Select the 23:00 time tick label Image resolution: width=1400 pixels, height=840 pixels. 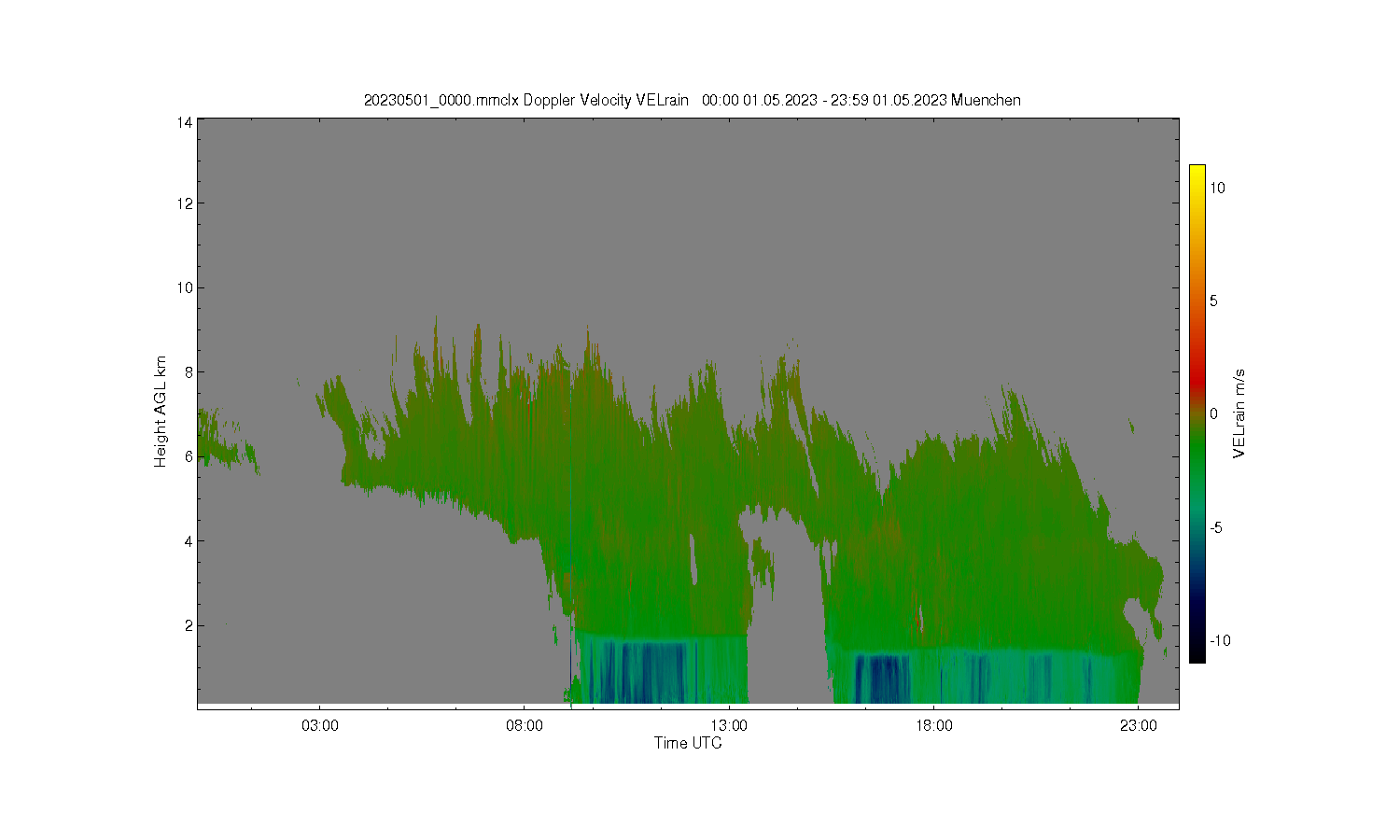(x=1138, y=725)
